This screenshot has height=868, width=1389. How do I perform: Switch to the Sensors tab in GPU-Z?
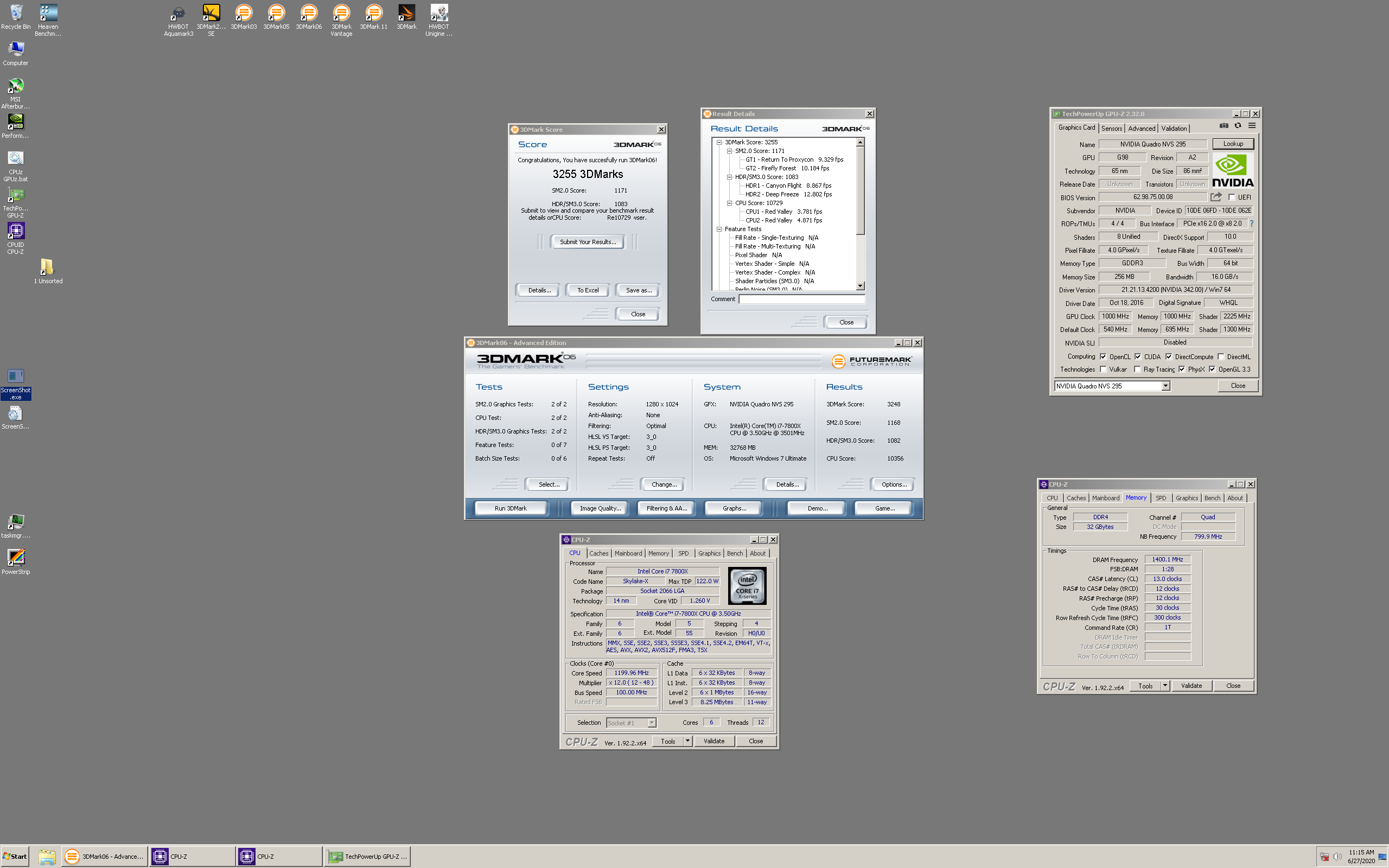(1112, 129)
